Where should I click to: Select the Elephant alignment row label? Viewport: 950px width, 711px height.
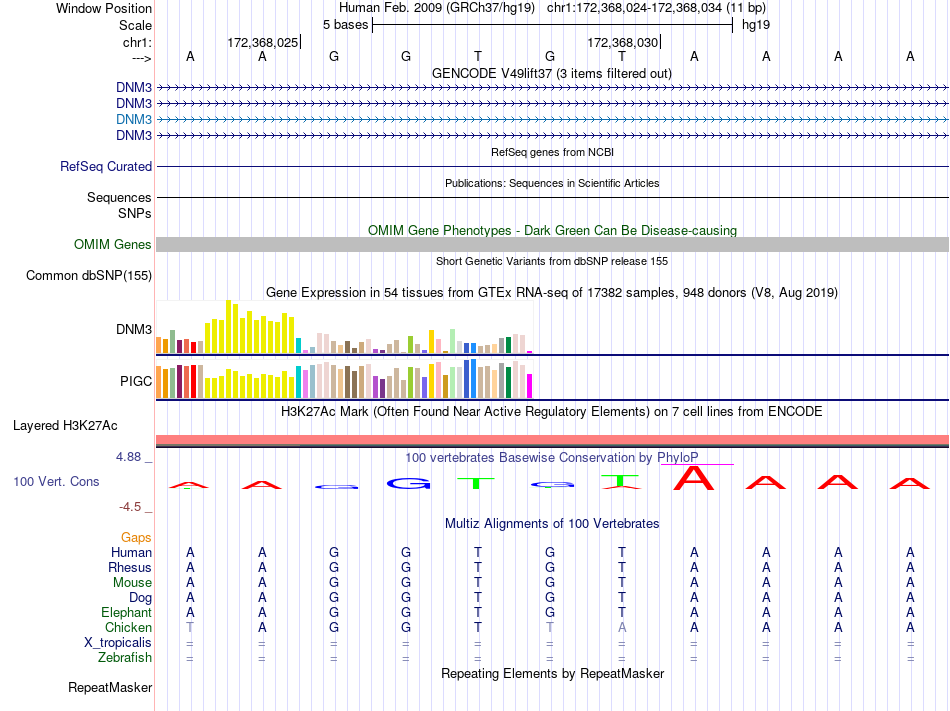click(126, 612)
